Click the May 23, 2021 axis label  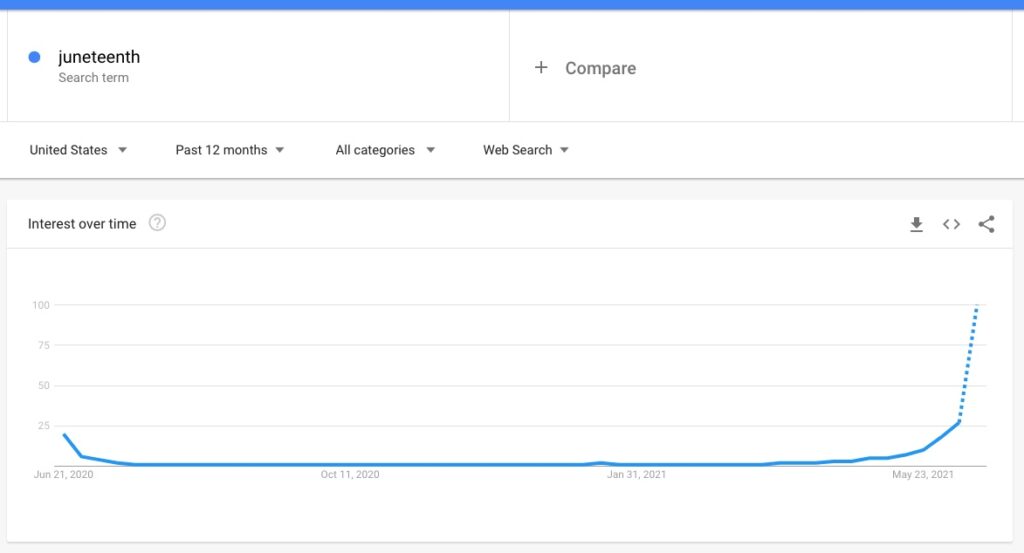click(x=923, y=475)
